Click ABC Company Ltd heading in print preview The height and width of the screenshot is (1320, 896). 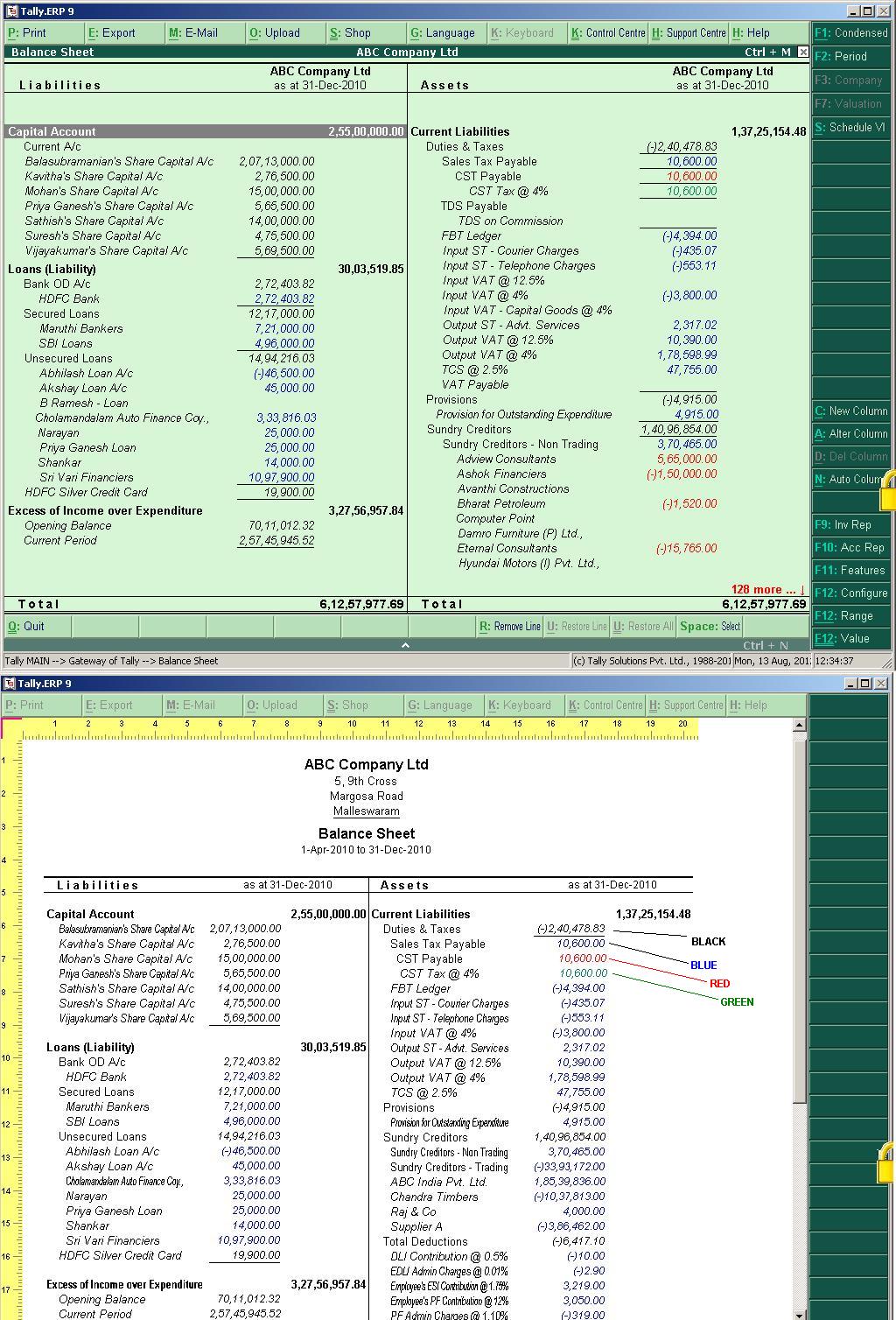tap(367, 764)
